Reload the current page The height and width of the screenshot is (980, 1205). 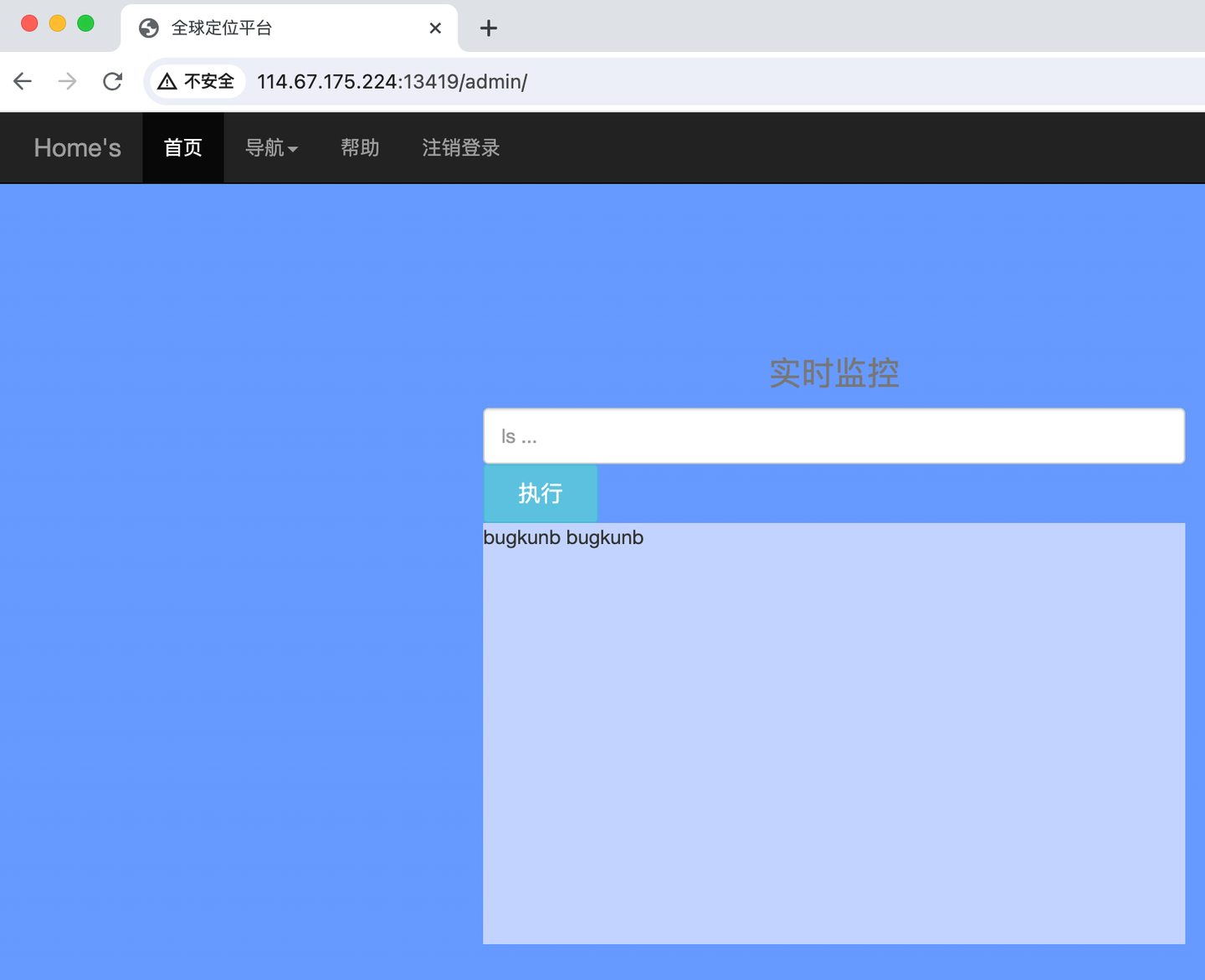coord(113,81)
